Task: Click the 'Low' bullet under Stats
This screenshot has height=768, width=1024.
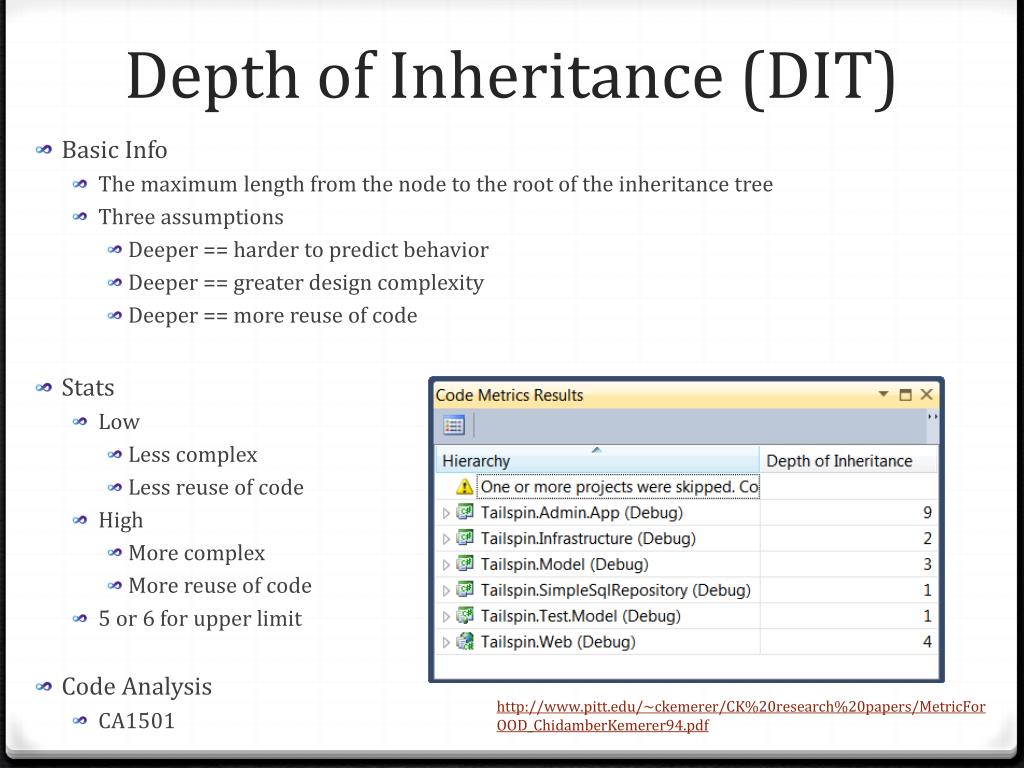Action: click(x=119, y=422)
